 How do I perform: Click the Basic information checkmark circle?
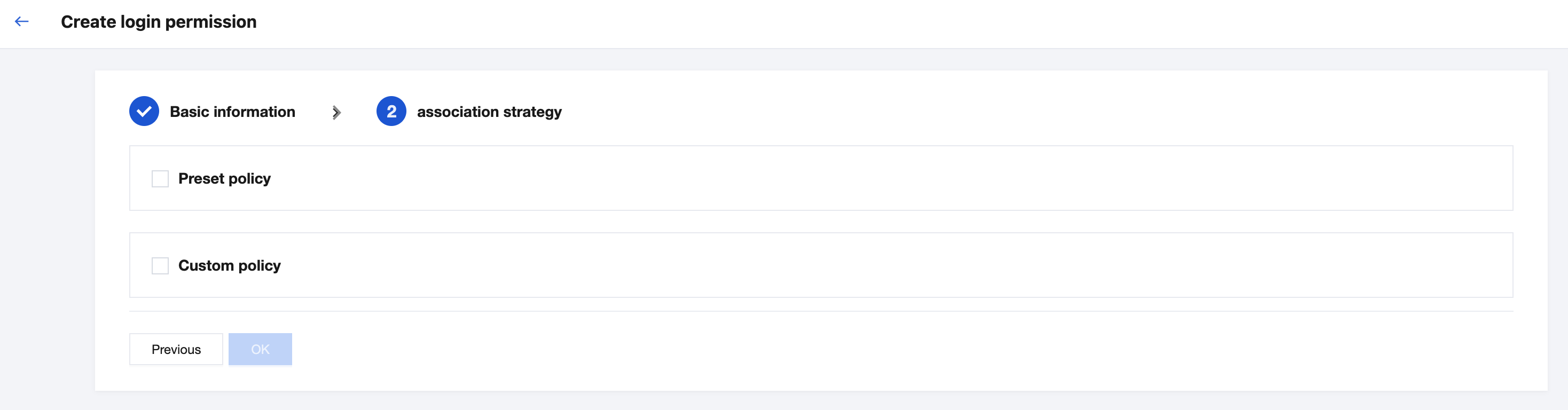pos(144,112)
